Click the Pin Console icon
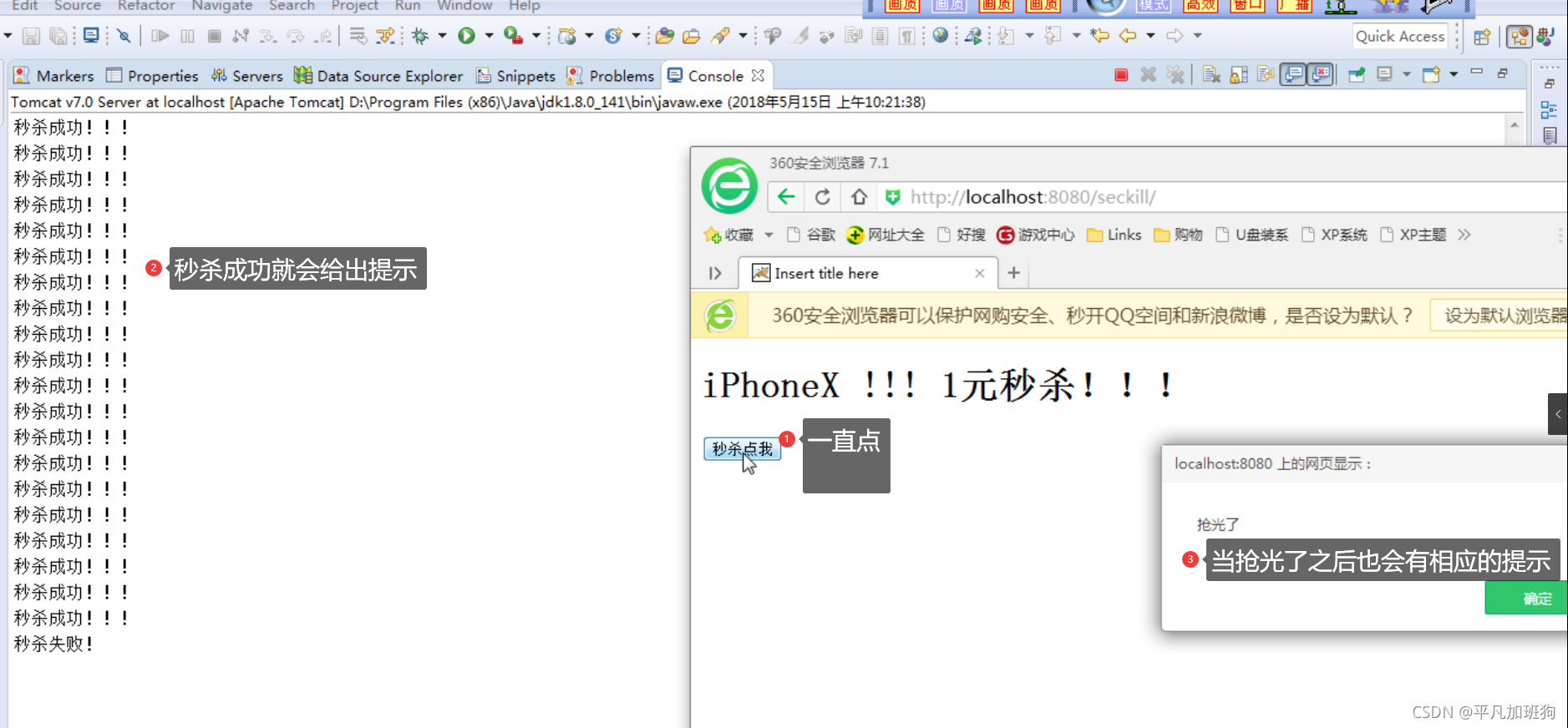 tap(1357, 75)
